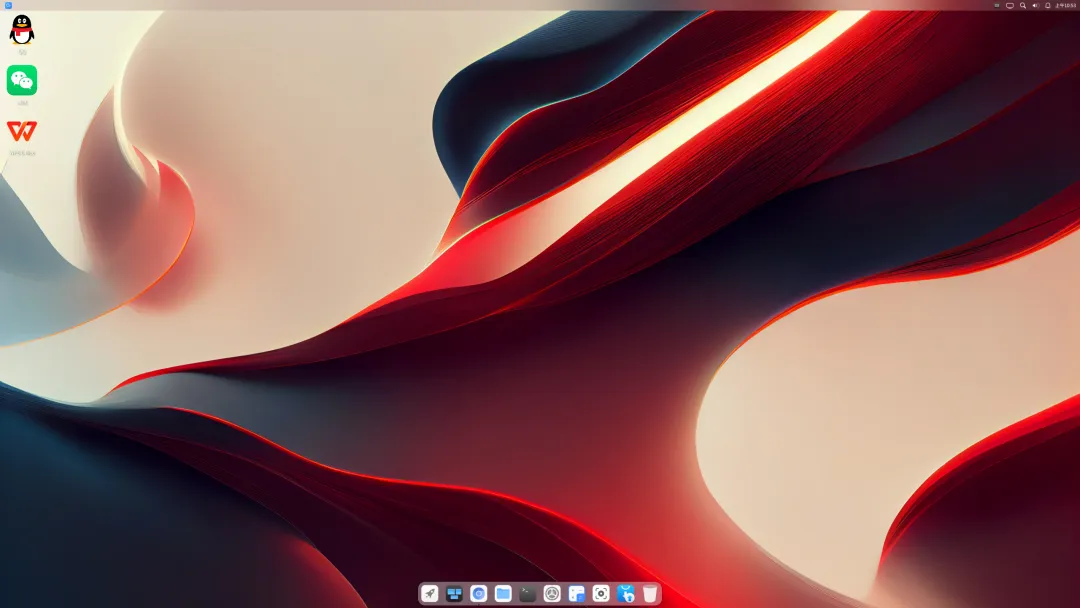1080x608 pixels.
Task: Open the control center wheel icon in dock
Action: click(552, 594)
